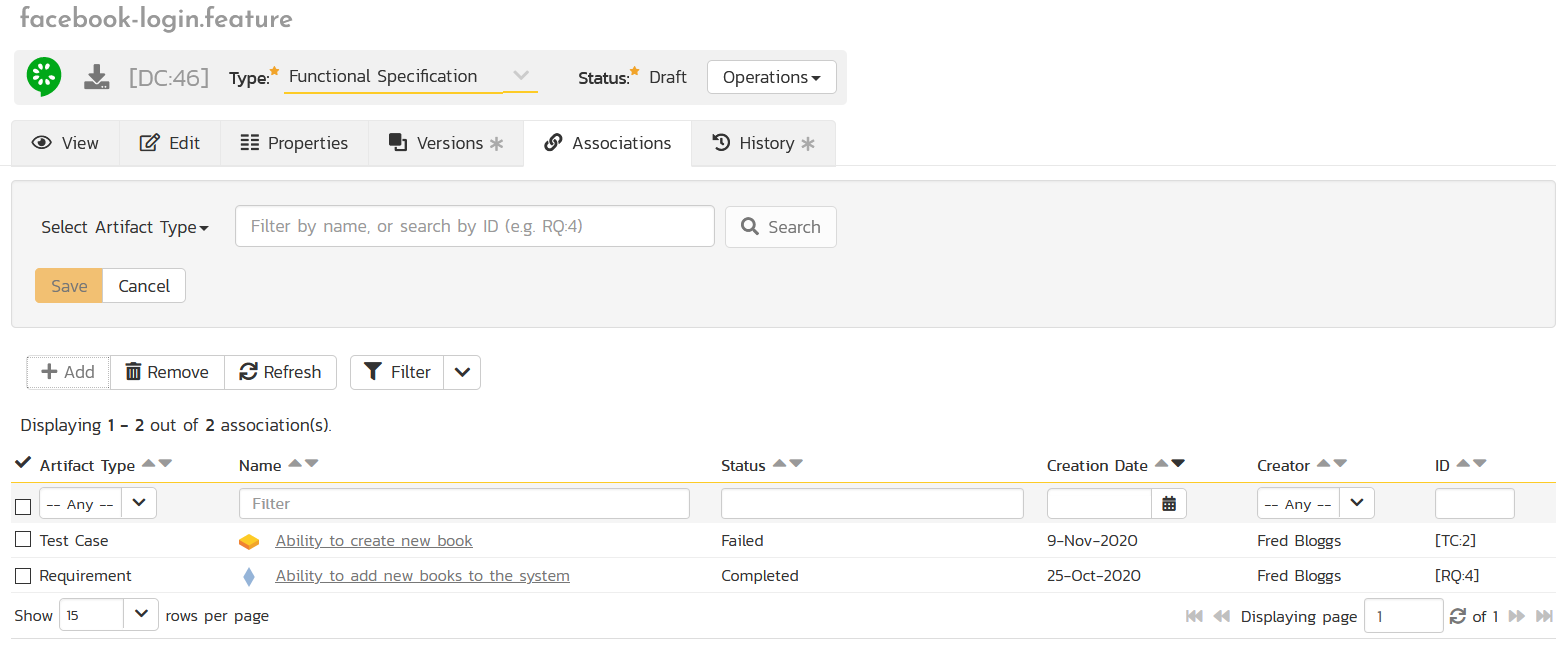Click the Test Case orange icon
The image size is (1562, 645).
(x=249, y=542)
